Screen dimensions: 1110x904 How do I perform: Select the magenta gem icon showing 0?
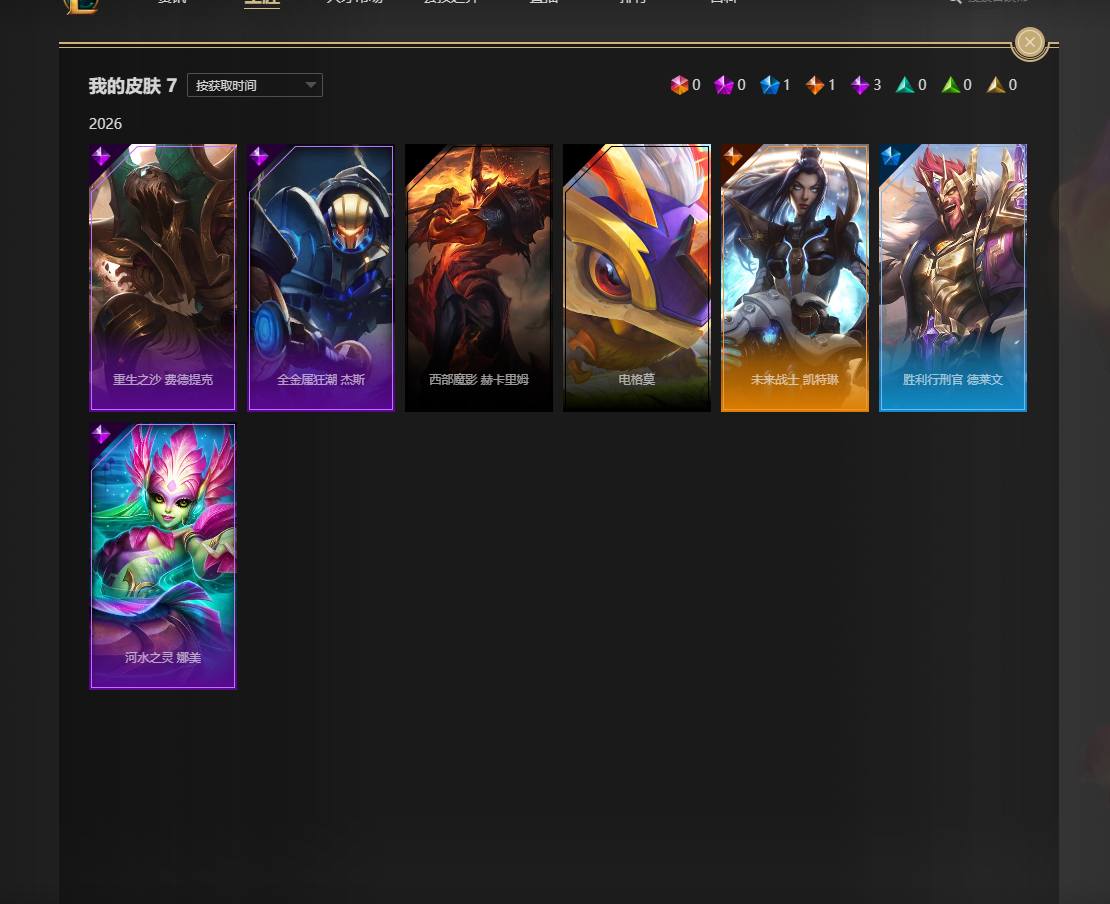(x=724, y=85)
